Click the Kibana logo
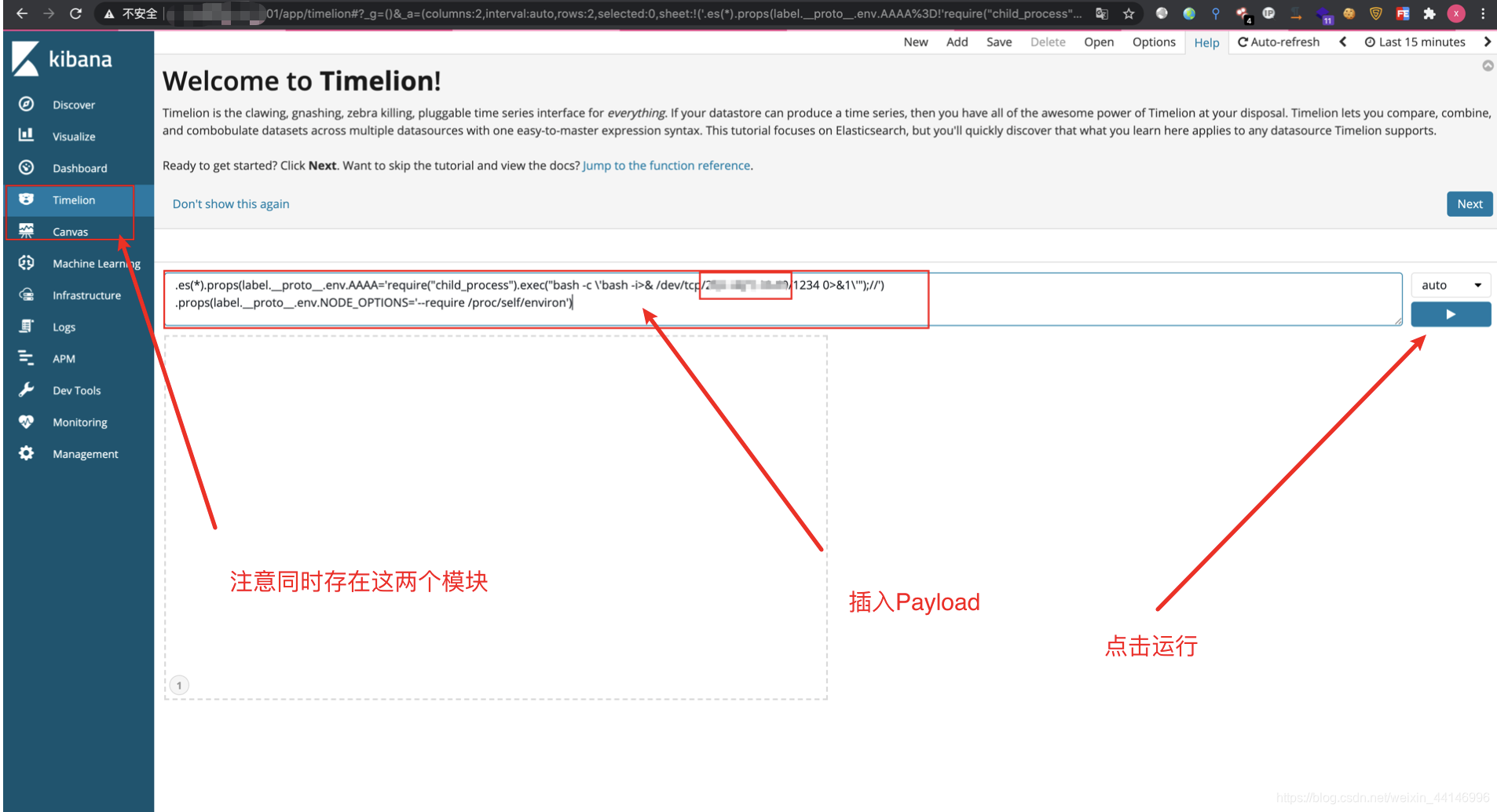1497x812 pixels. coord(61,59)
